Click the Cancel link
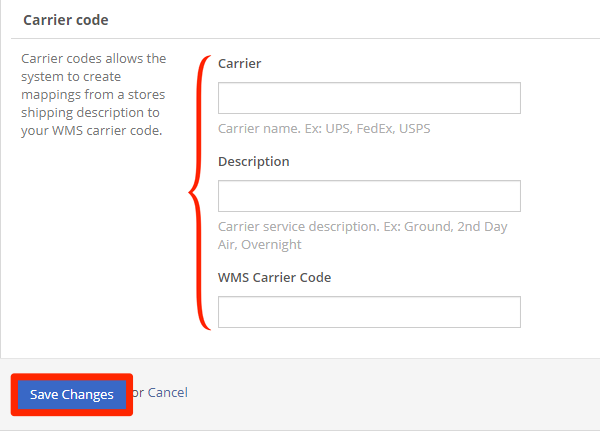This screenshot has height=431, width=600. tap(168, 393)
